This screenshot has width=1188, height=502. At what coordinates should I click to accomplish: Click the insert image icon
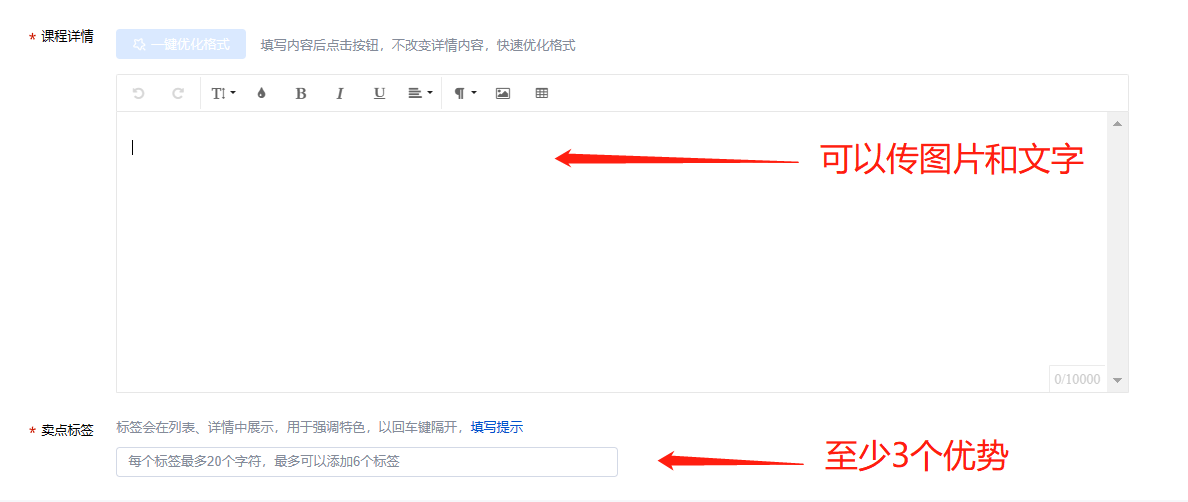502,93
